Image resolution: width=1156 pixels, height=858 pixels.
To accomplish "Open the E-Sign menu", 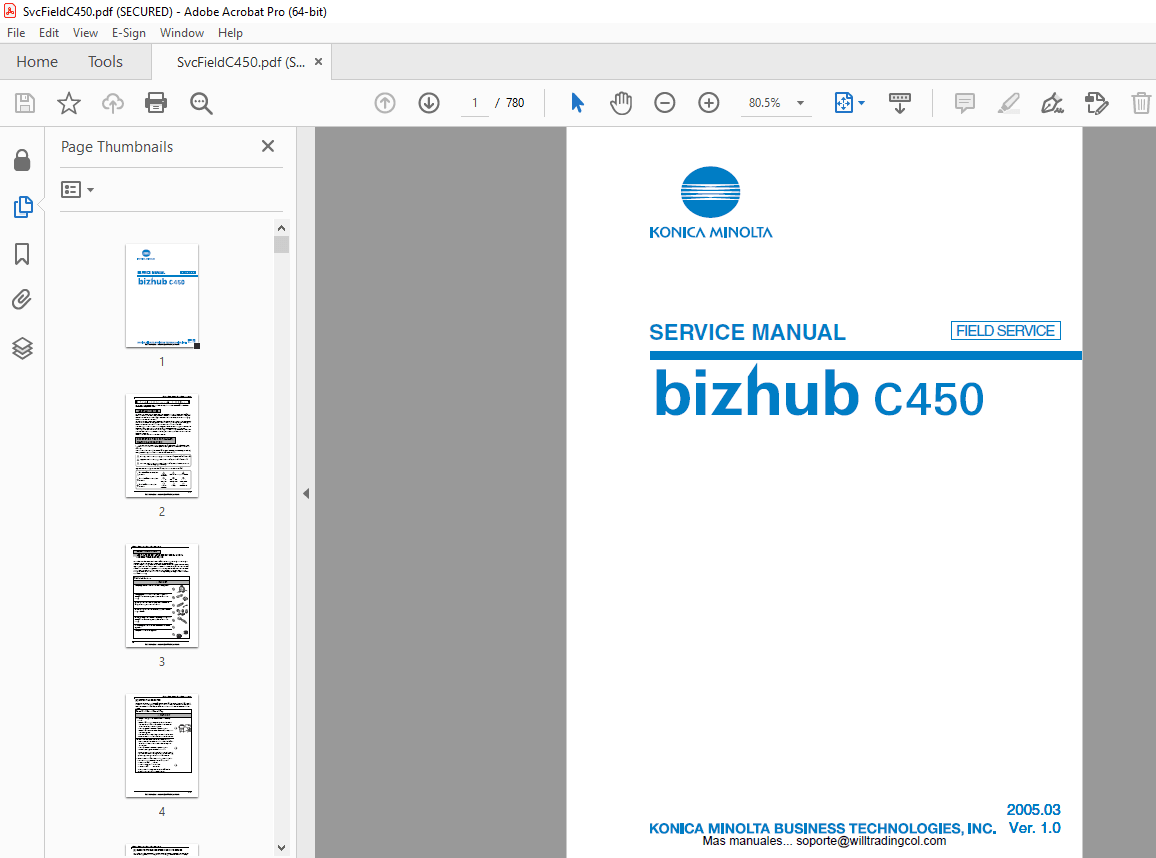I will tap(129, 32).
